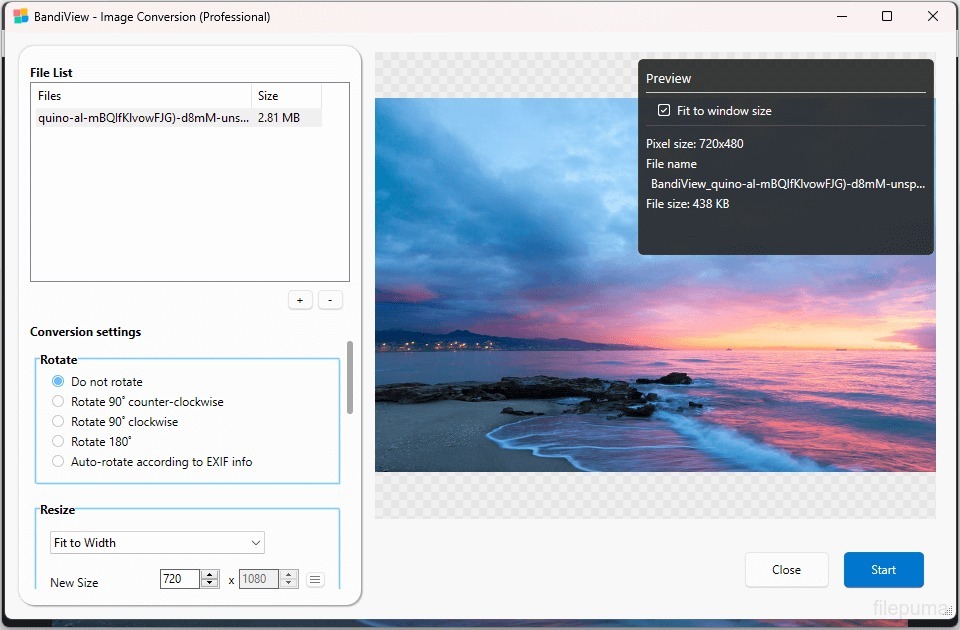This screenshot has width=960, height=630.
Task: Maximize the Image Conversion window
Action: pyautogui.click(x=887, y=17)
